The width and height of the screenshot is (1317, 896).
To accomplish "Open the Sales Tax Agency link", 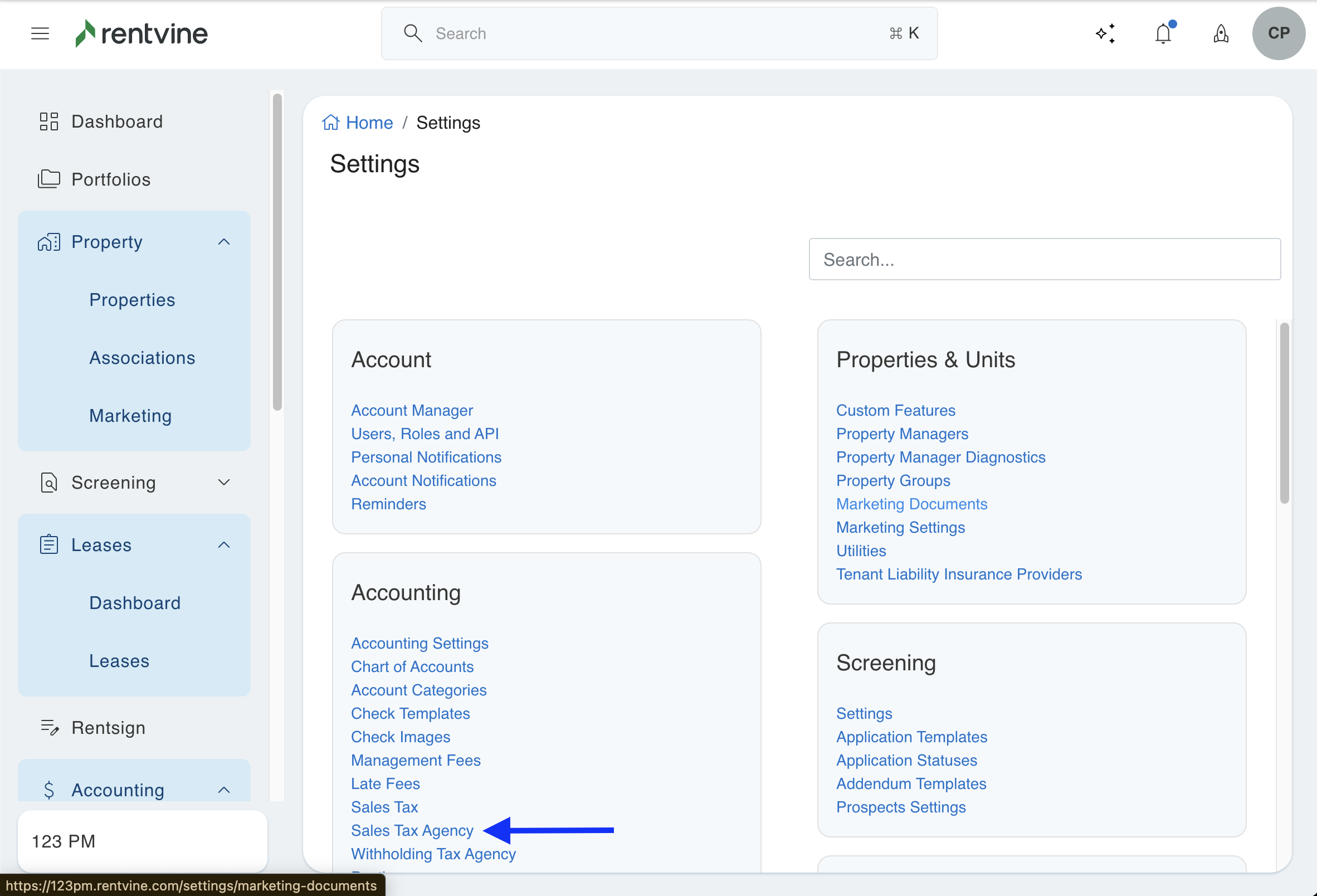I will 412,830.
